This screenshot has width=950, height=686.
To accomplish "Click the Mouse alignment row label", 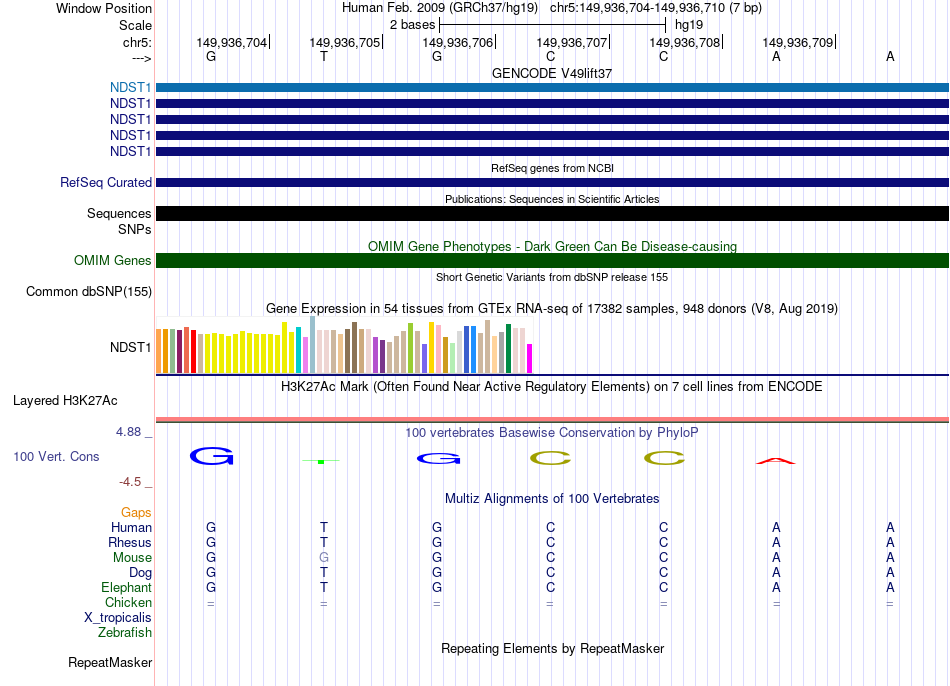I will [132, 558].
